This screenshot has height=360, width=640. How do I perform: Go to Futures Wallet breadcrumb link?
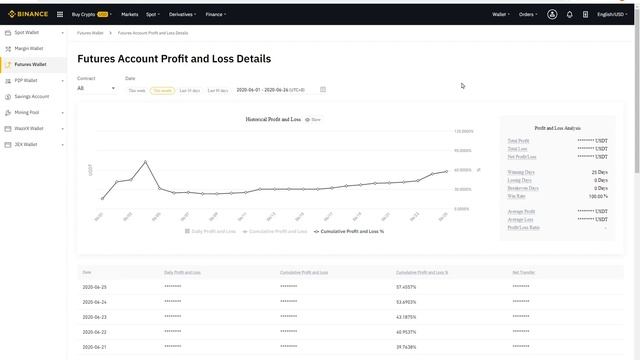pos(90,33)
